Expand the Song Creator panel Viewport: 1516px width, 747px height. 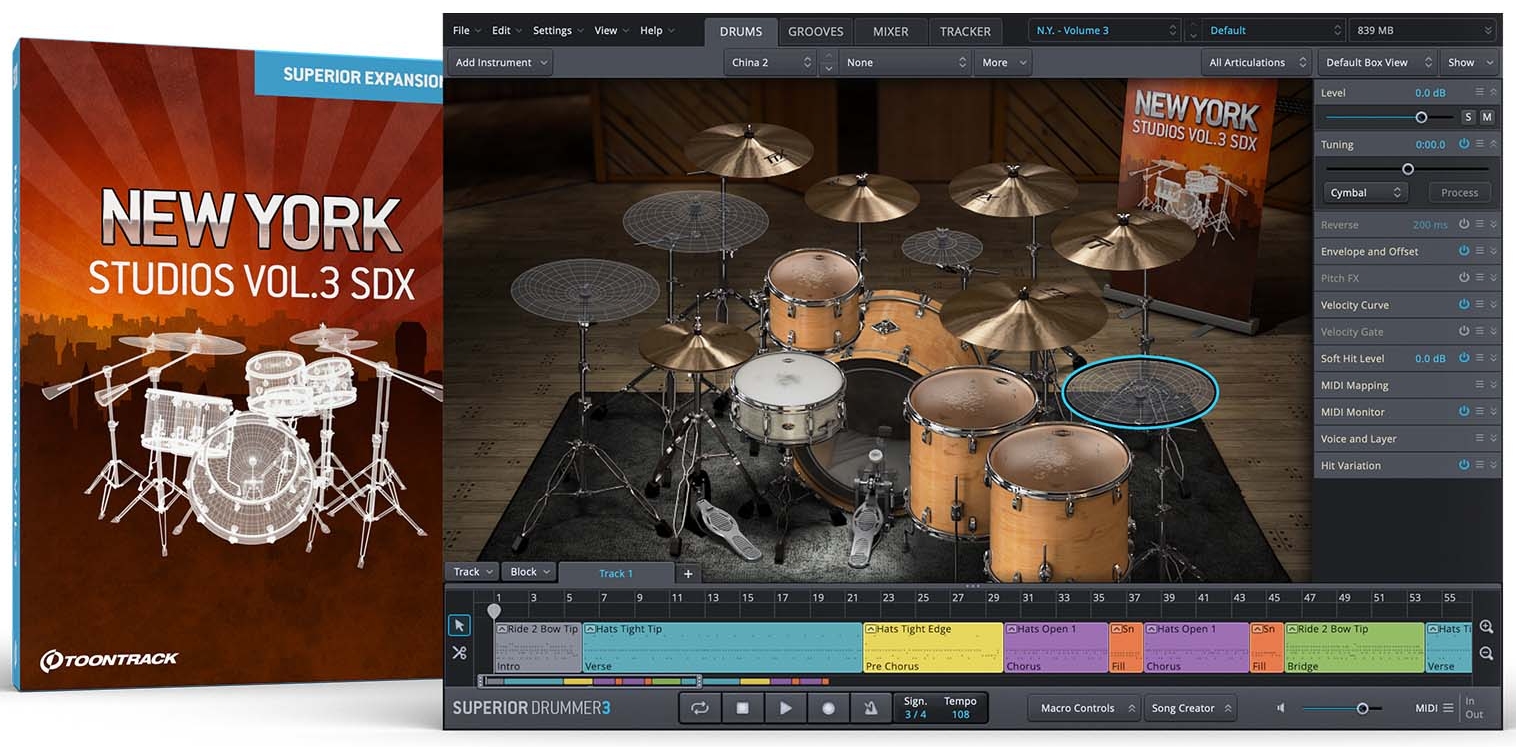[1190, 708]
